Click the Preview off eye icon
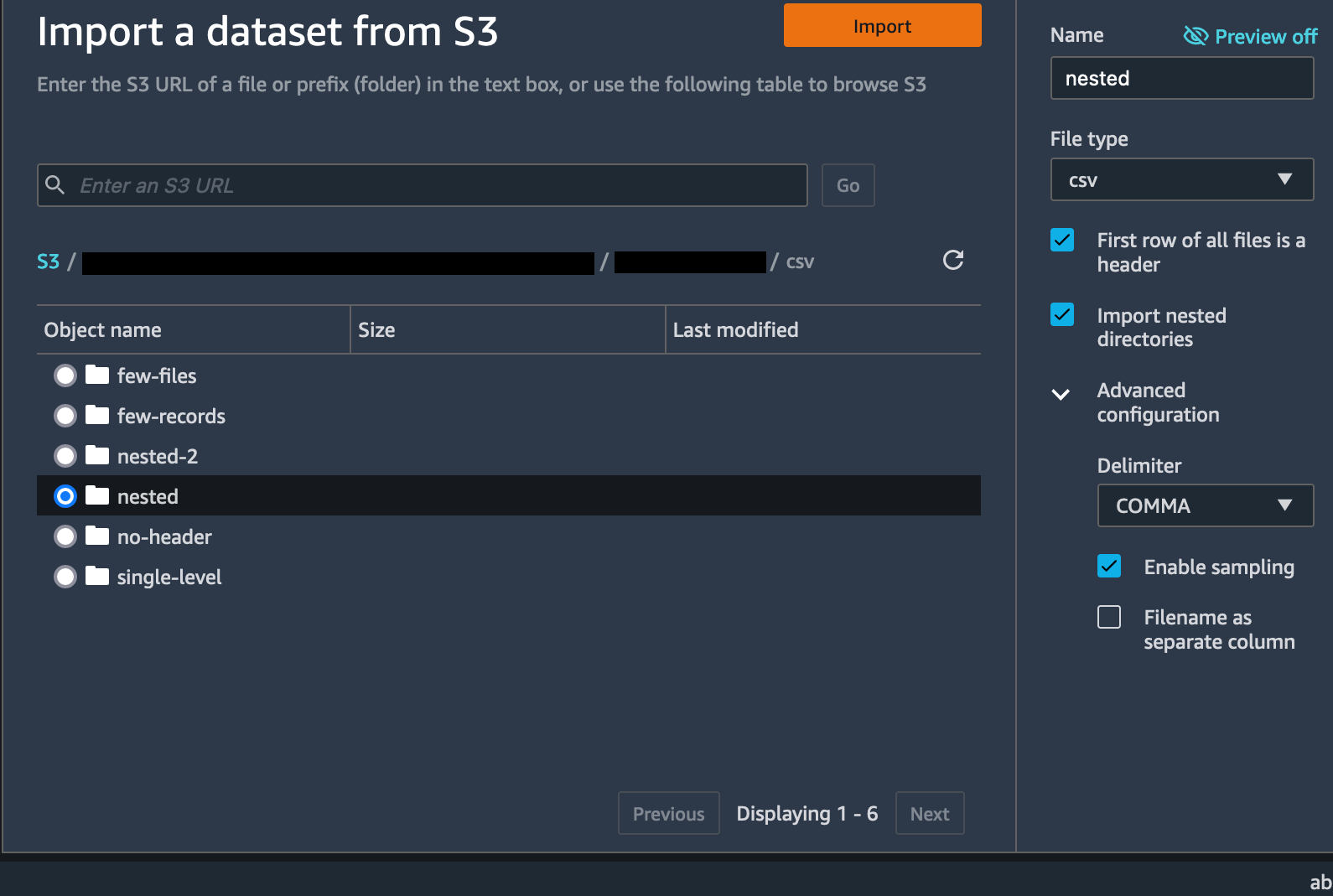Image resolution: width=1333 pixels, height=896 pixels. 1195,36
